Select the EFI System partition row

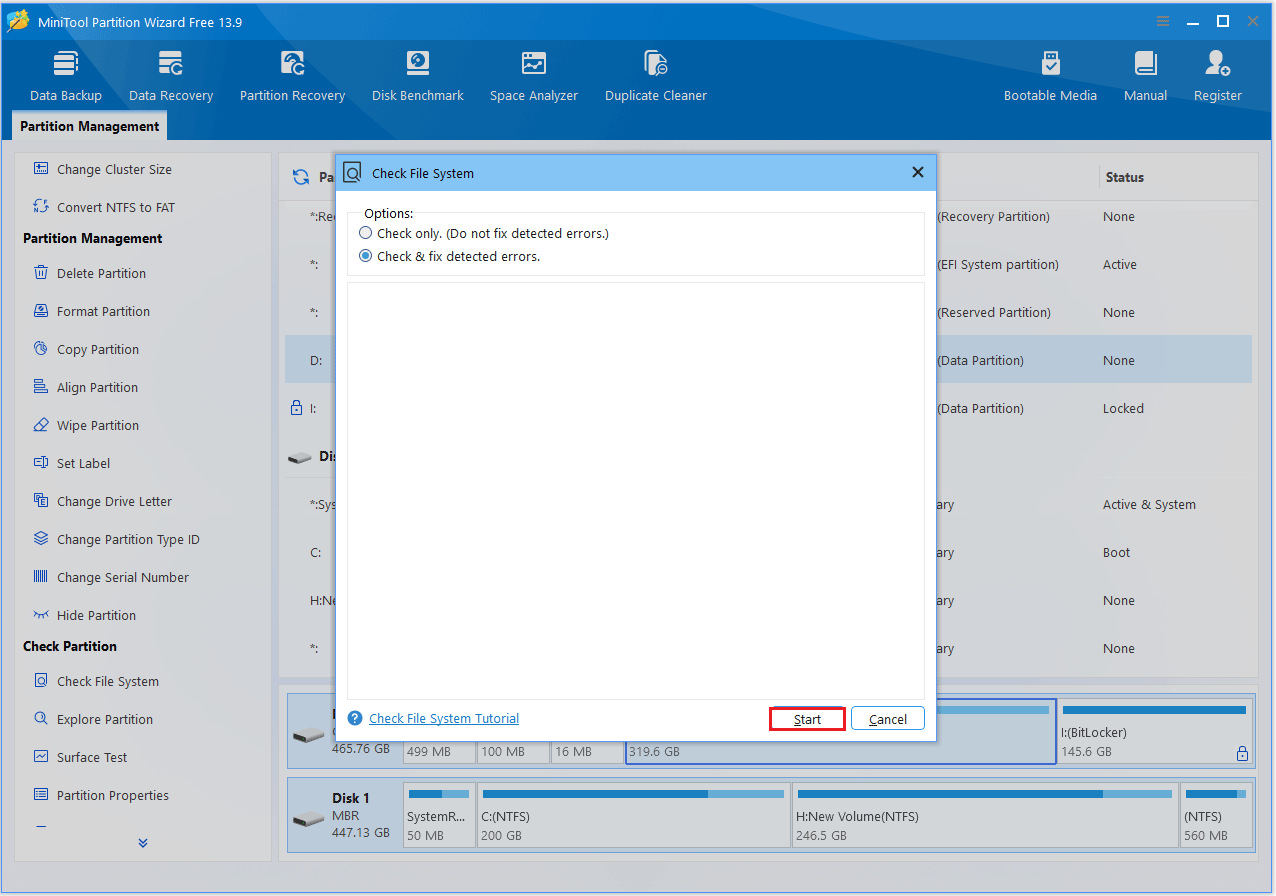pyautogui.click(x=768, y=264)
